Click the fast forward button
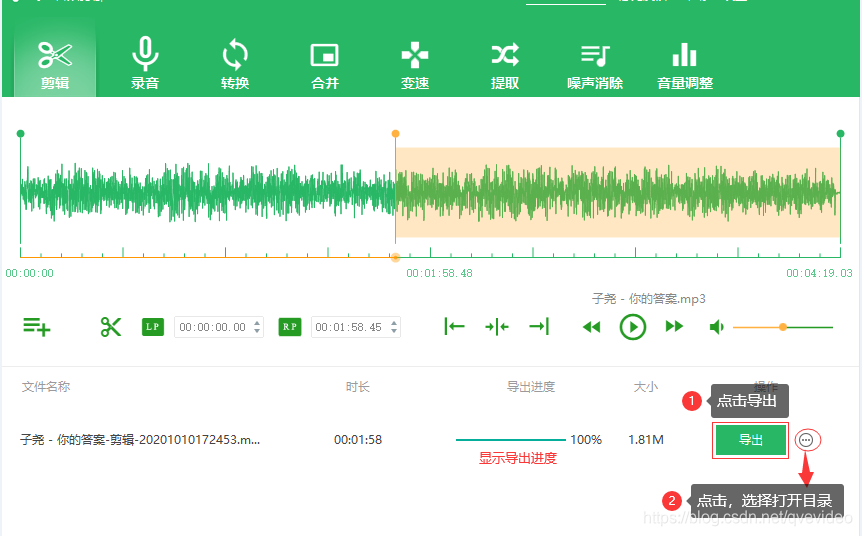The image size is (862, 536). pos(674,327)
